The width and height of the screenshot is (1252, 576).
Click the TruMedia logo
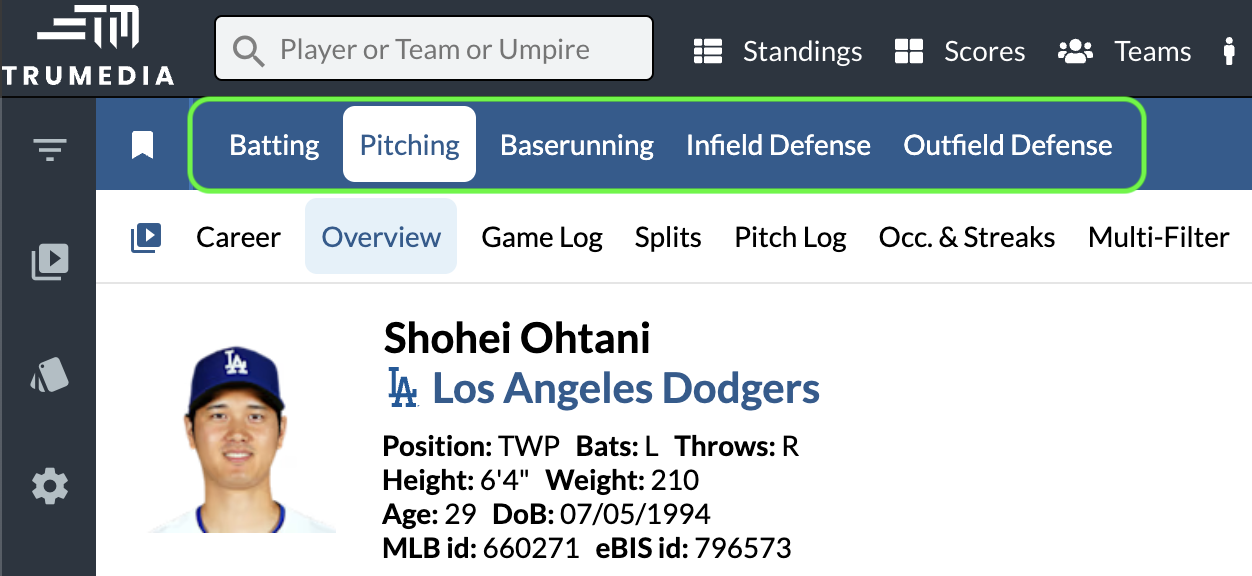88,47
